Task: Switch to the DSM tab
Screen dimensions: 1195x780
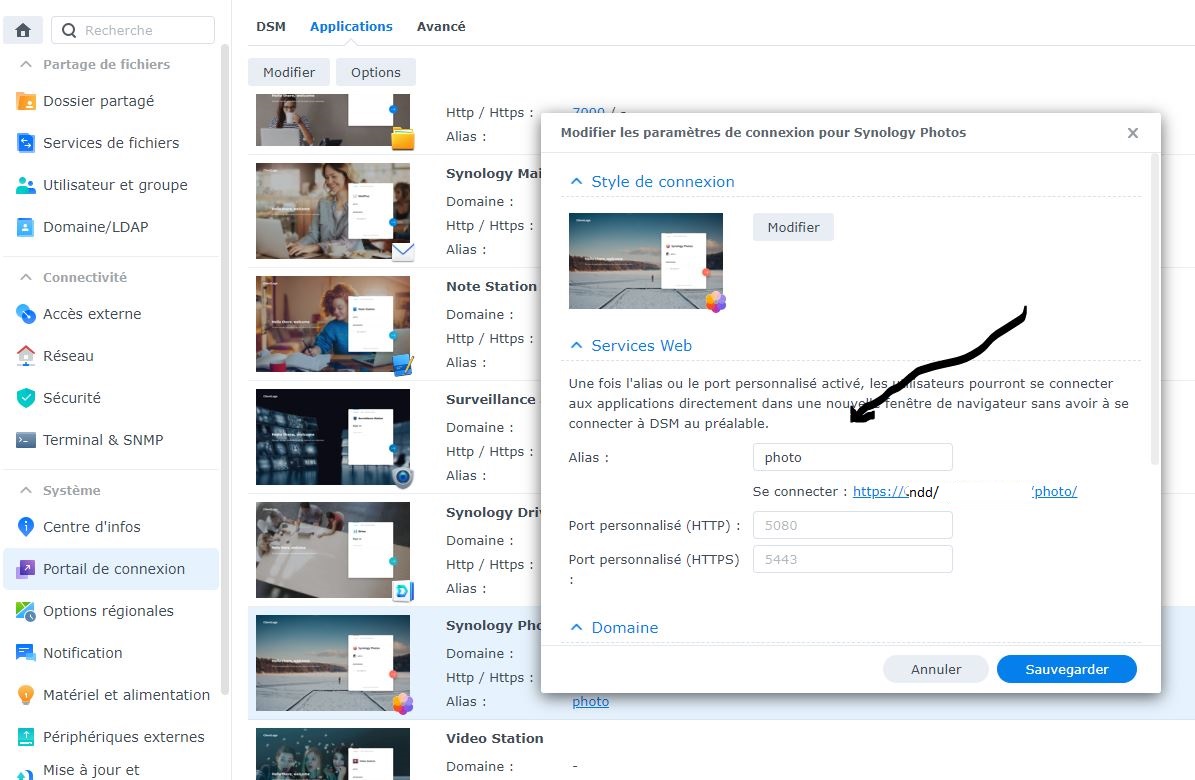Action: [271, 27]
